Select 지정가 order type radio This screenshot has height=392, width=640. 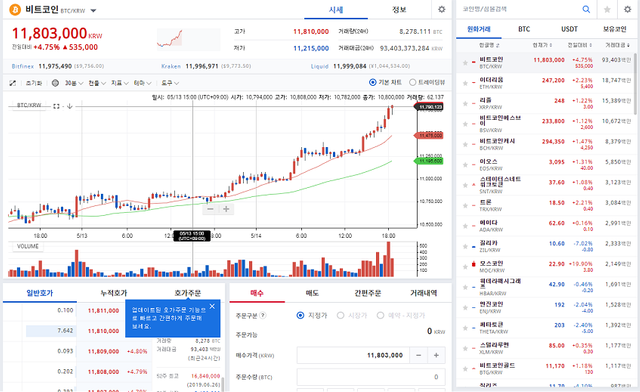pyautogui.click(x=300, y=315)
